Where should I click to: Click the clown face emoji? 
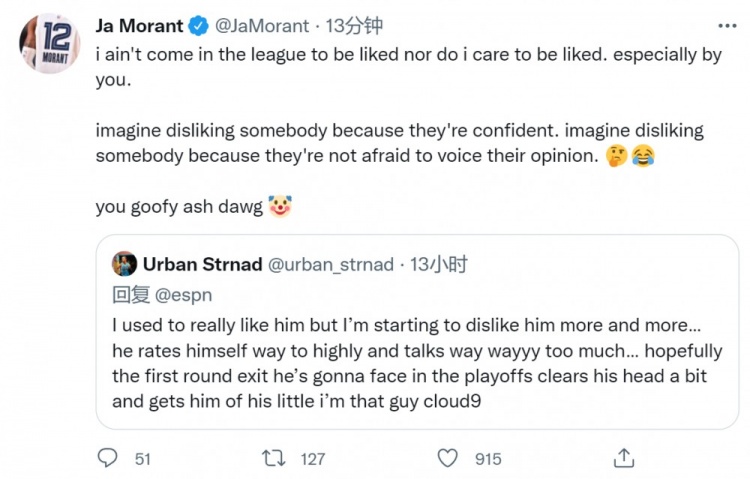(x=280, y=207)
